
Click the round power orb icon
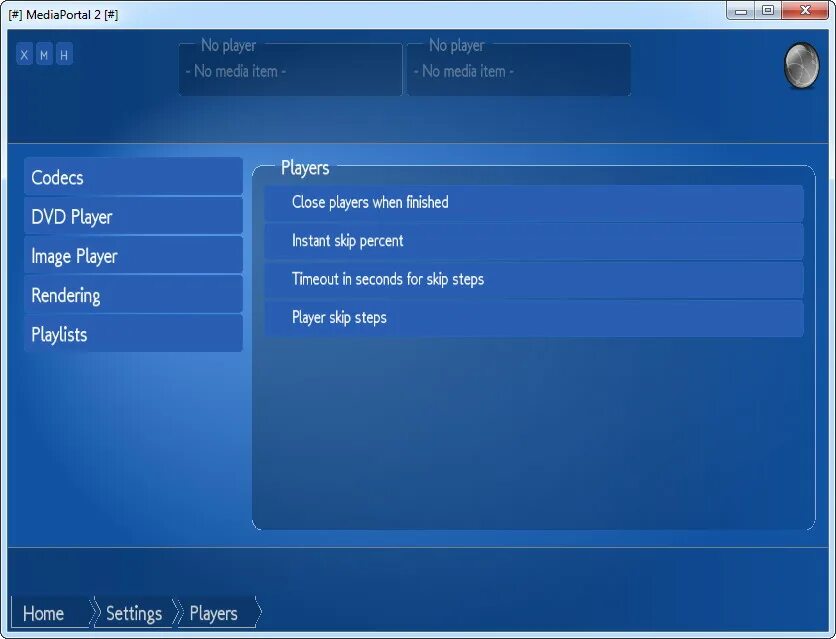(801, 66)
